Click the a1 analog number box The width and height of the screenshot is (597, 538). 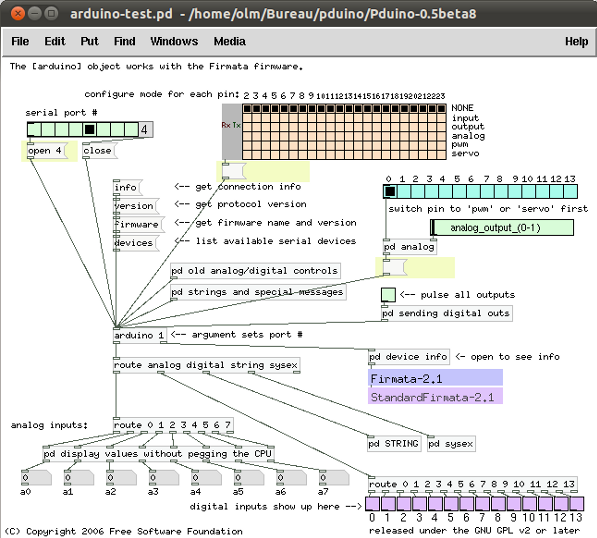tap(79, 477)
